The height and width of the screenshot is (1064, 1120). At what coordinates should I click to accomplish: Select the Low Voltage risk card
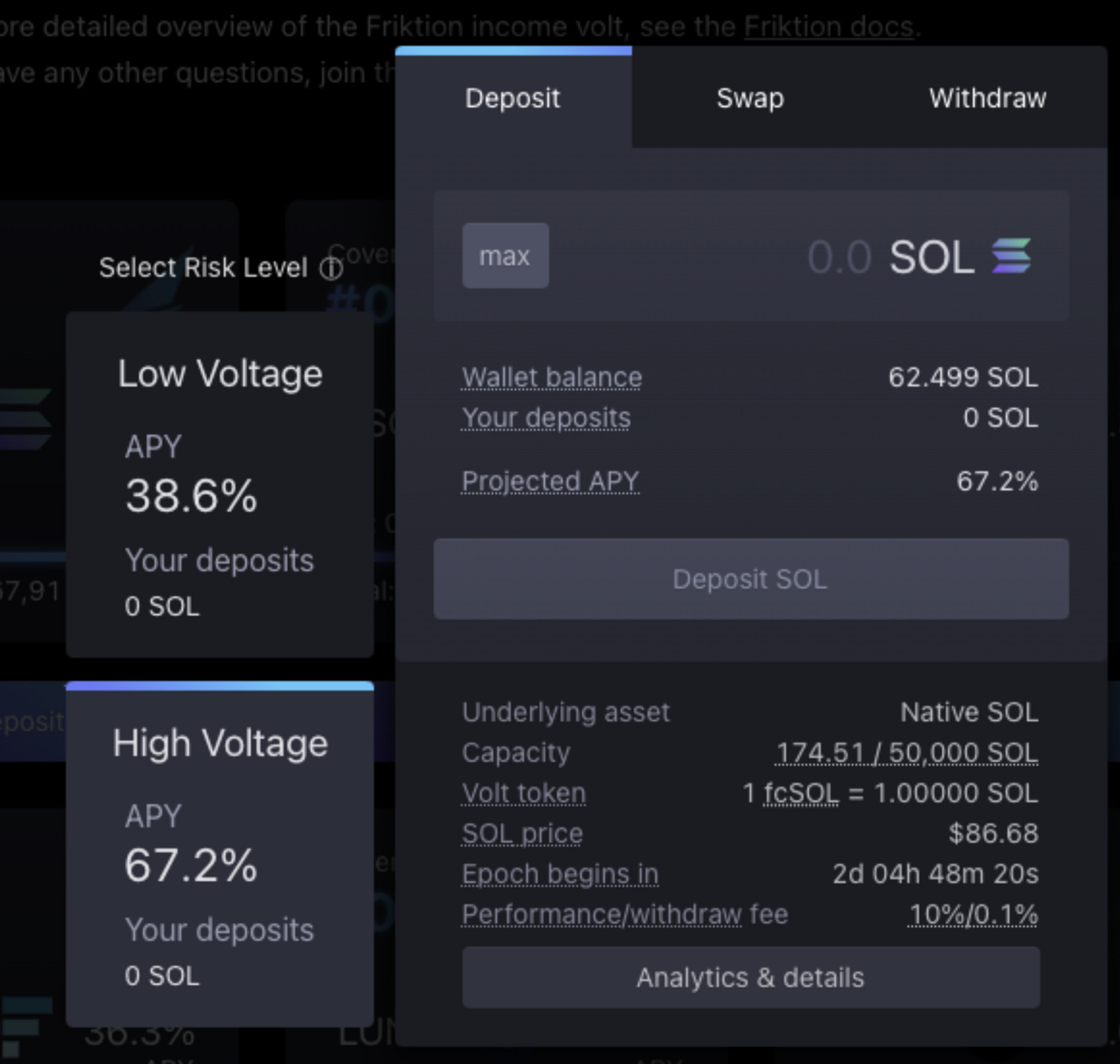(x=220, y=485)
